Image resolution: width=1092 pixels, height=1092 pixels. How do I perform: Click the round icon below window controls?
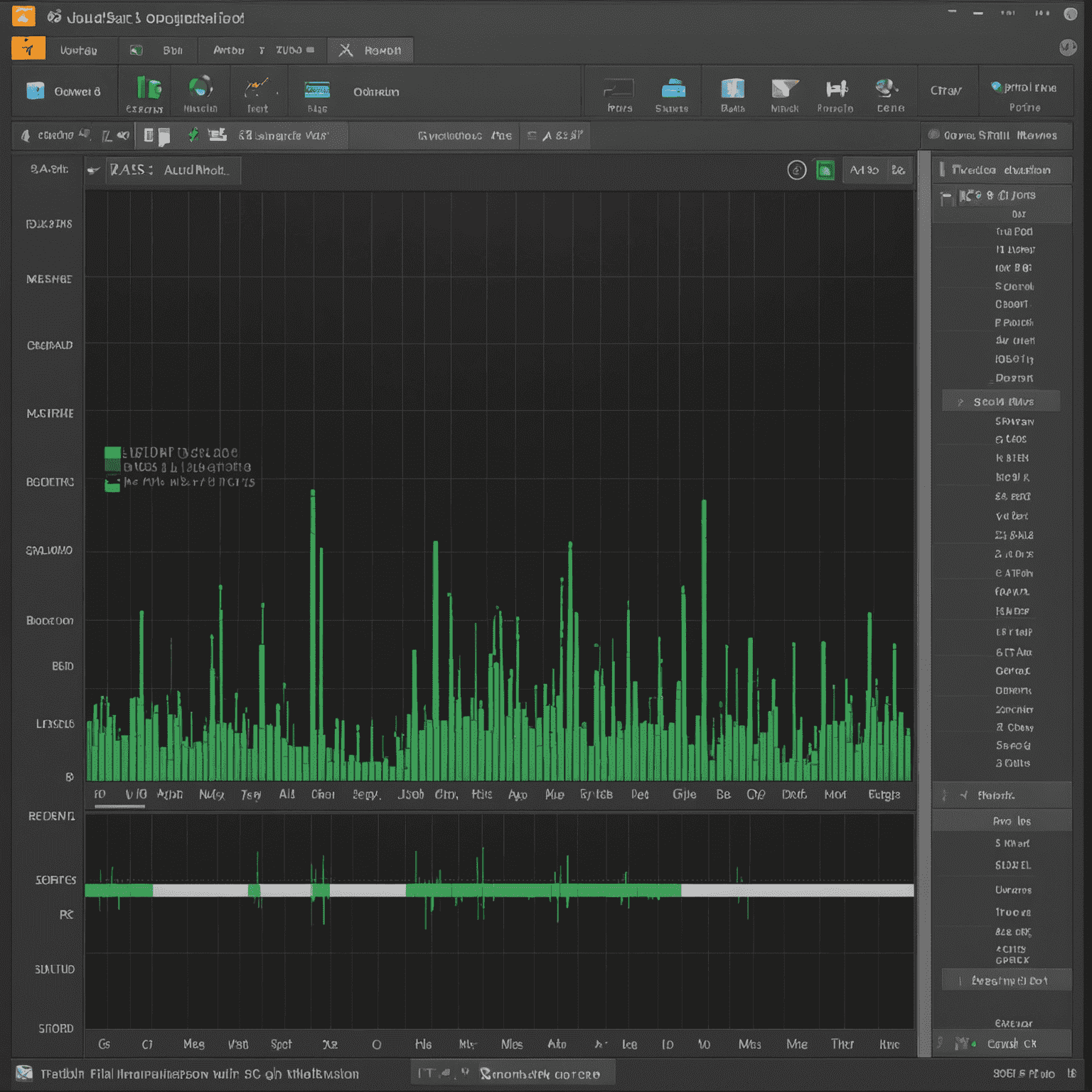(x=1068, y=47)
